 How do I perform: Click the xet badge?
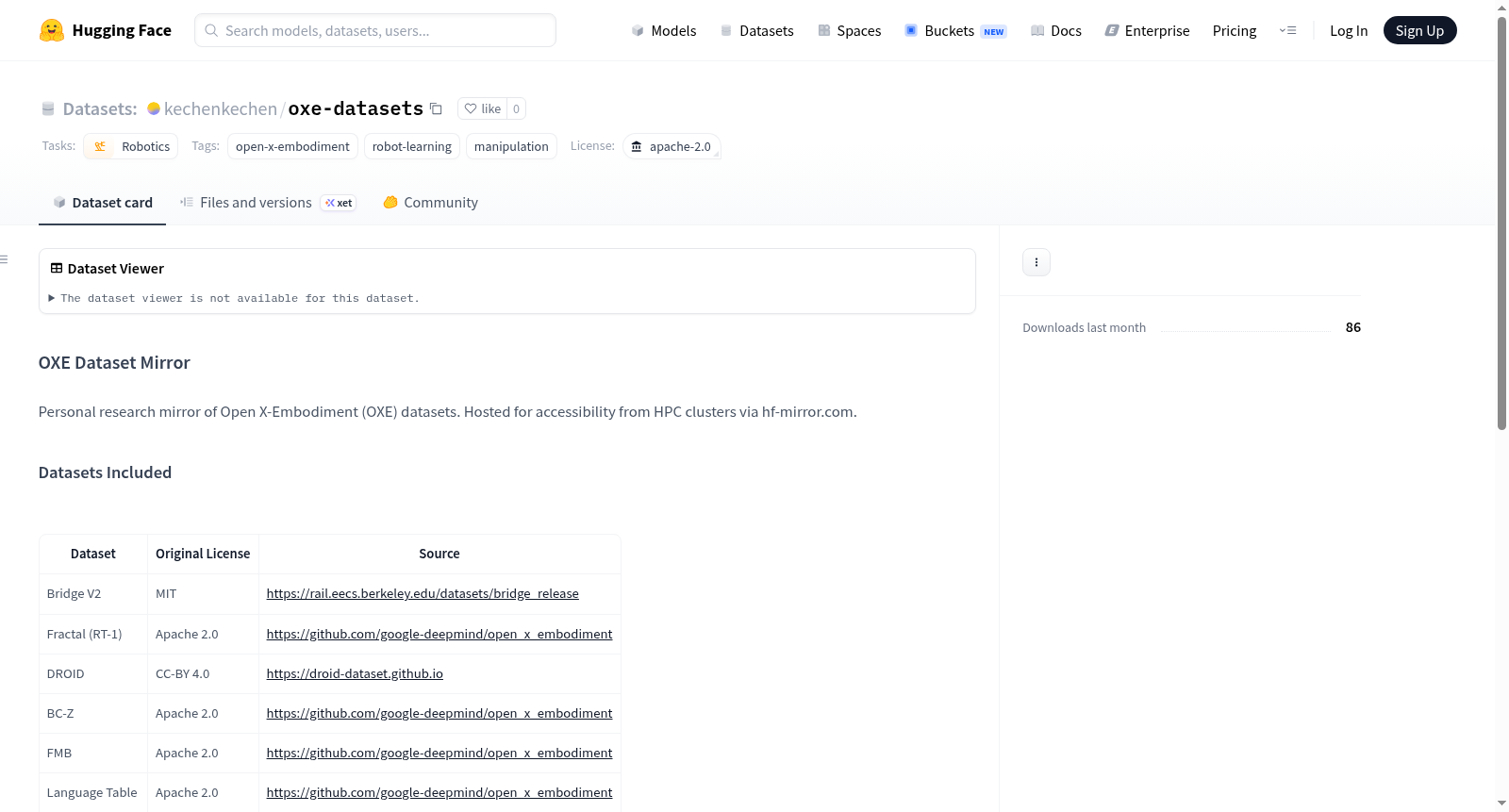pyautogui.click(x=339, y=203)
